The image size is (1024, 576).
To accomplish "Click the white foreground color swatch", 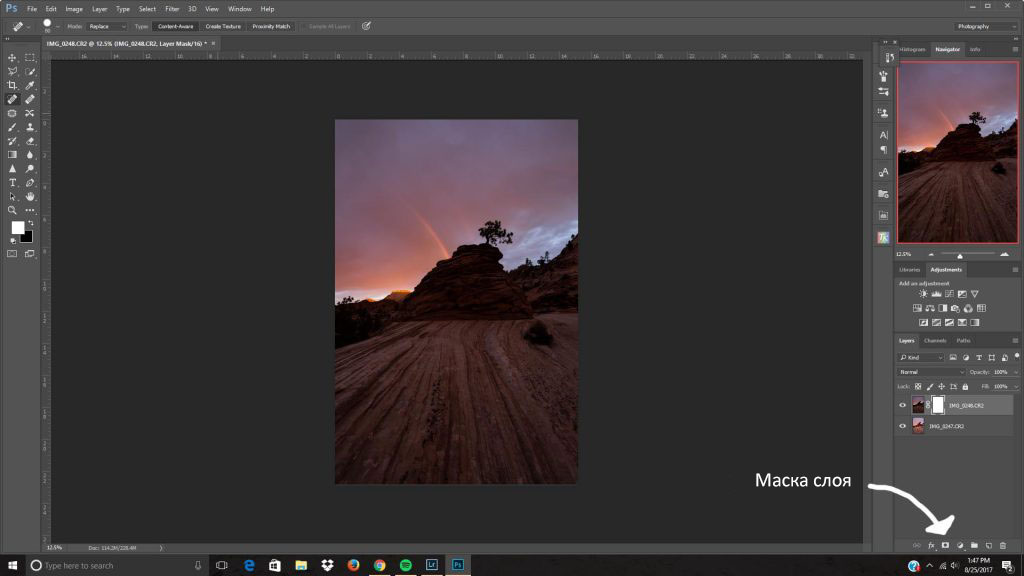I will [17, 228].
